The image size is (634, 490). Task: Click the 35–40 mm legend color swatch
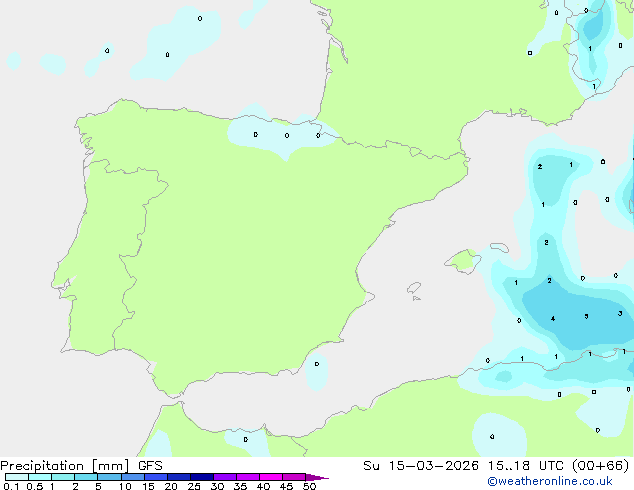point(248,477)
